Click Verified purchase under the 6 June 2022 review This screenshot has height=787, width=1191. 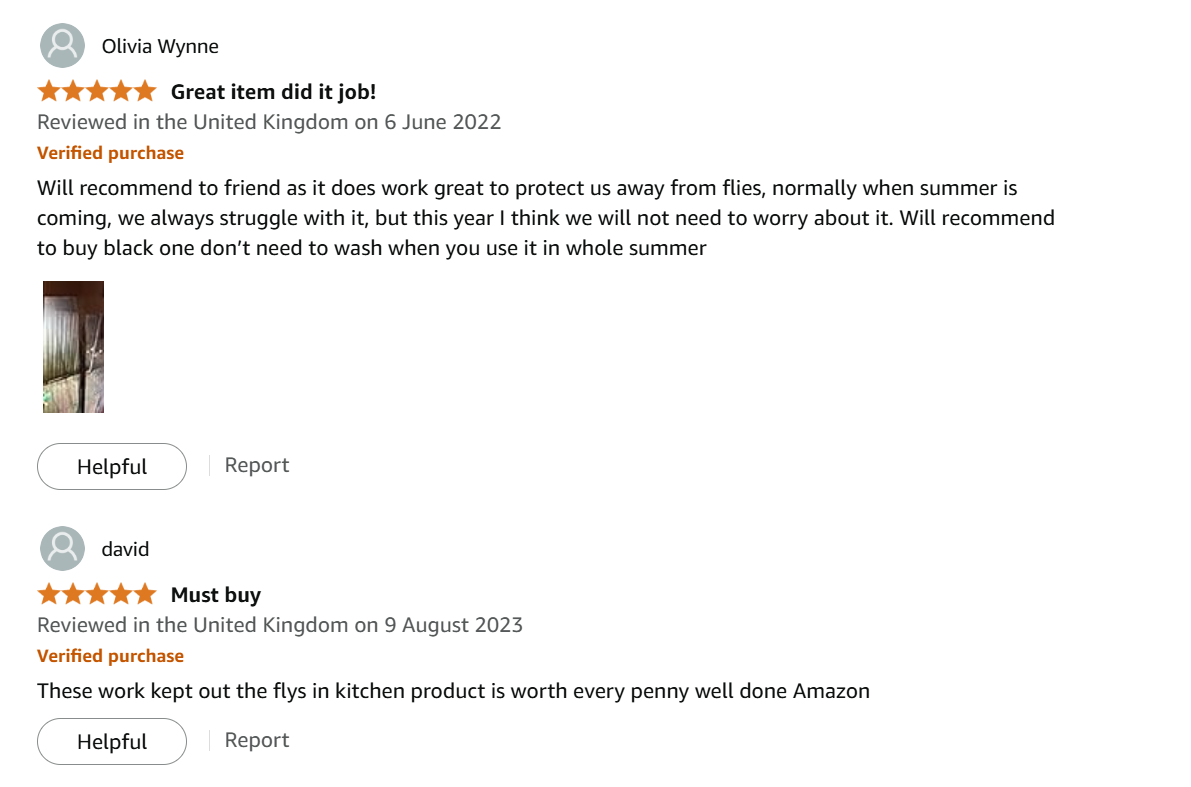coord(110,153)
